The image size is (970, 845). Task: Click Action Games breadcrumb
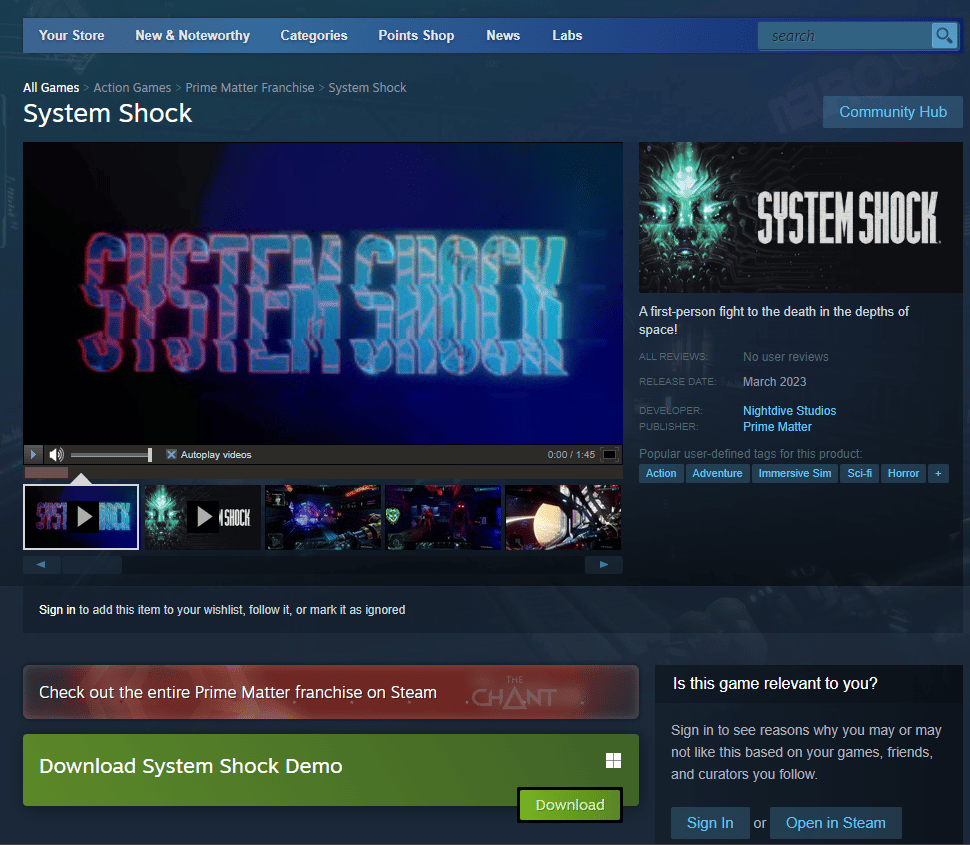(x=132, y=88)
